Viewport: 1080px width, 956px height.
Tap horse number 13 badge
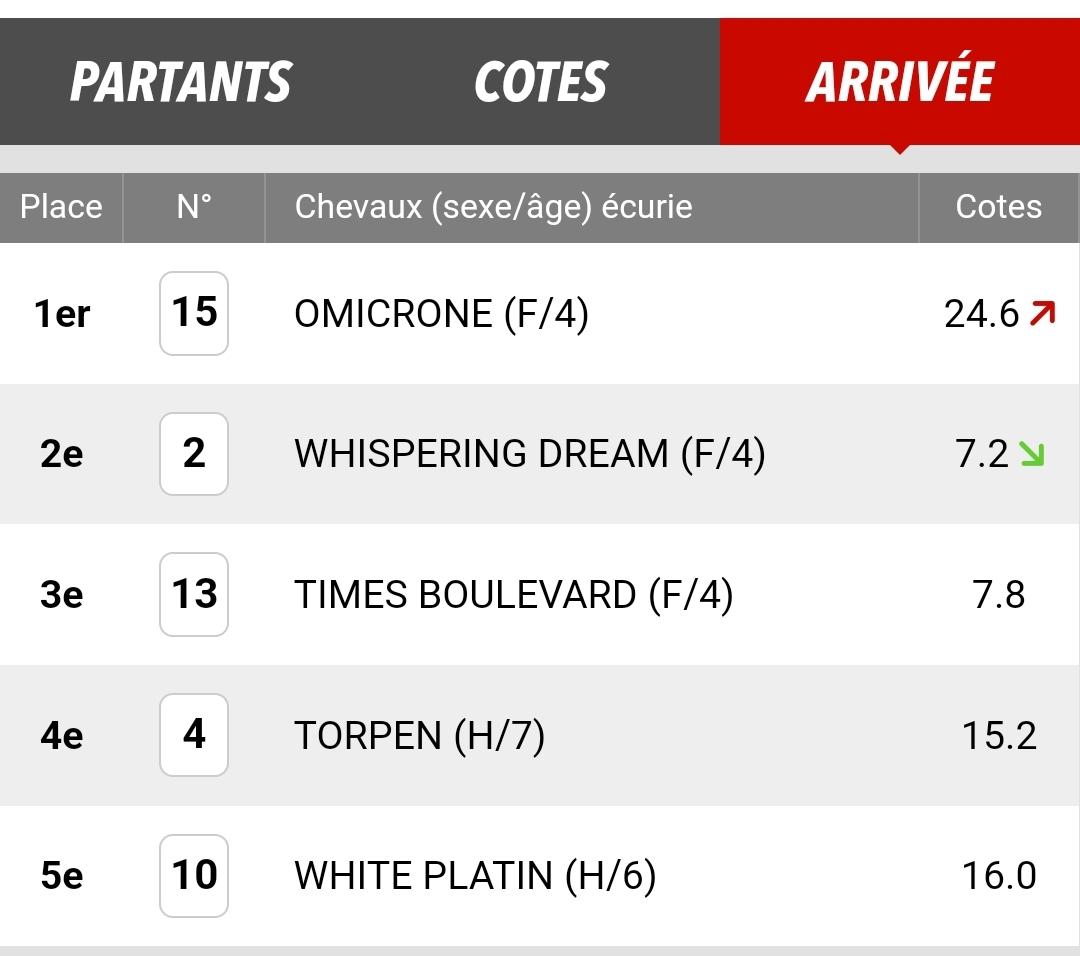click(194, 594)
